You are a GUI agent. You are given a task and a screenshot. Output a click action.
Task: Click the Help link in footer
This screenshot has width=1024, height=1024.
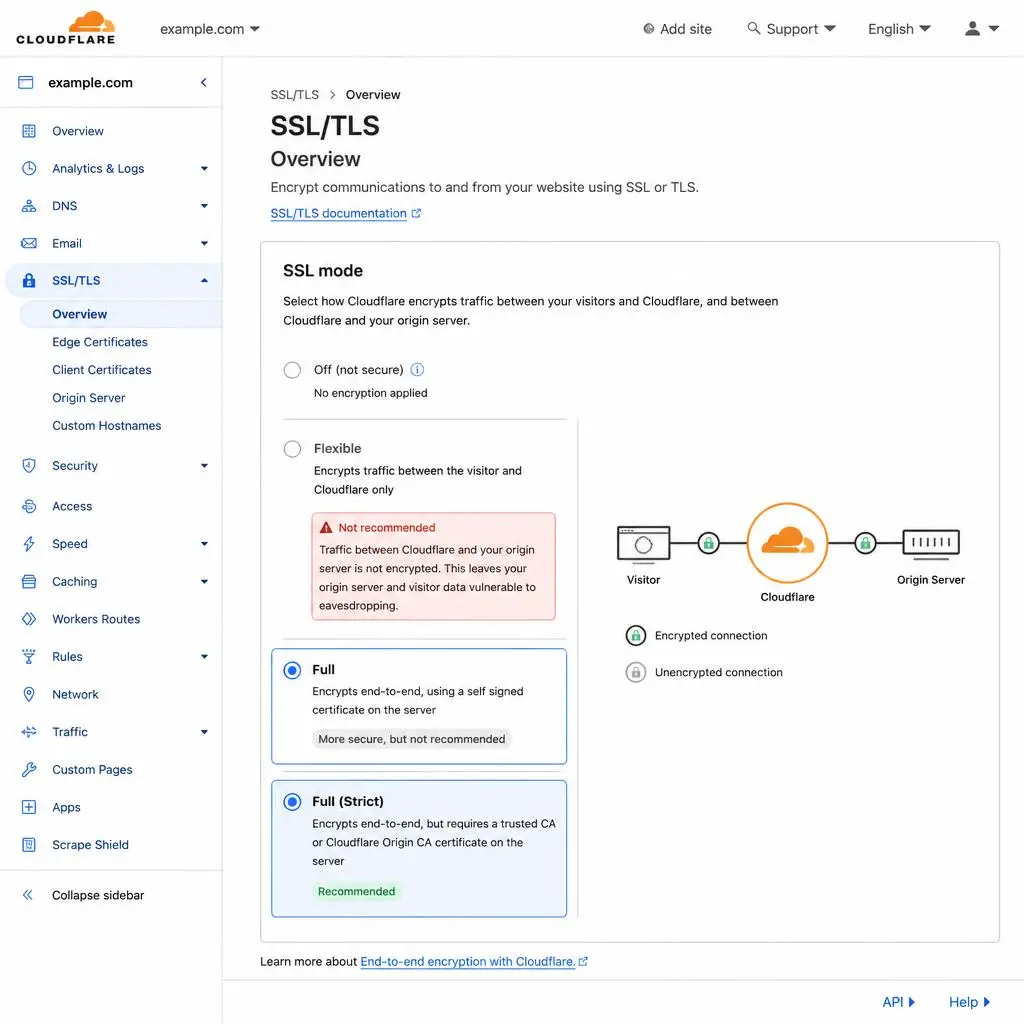(969, 1002)
